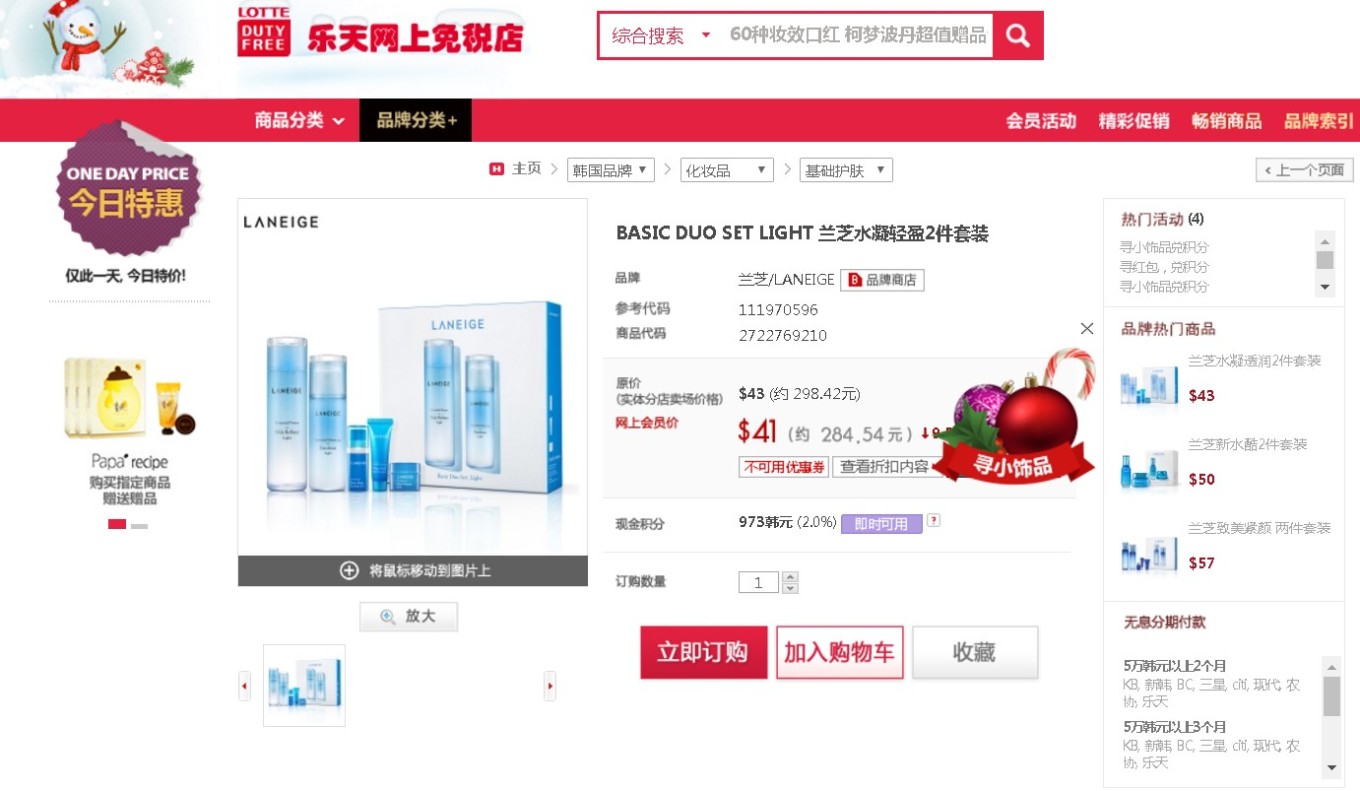Expand the 基础护肤 breadcrumb dropdown
Viewport: 1360px width, 791px height.
[846, 170]
